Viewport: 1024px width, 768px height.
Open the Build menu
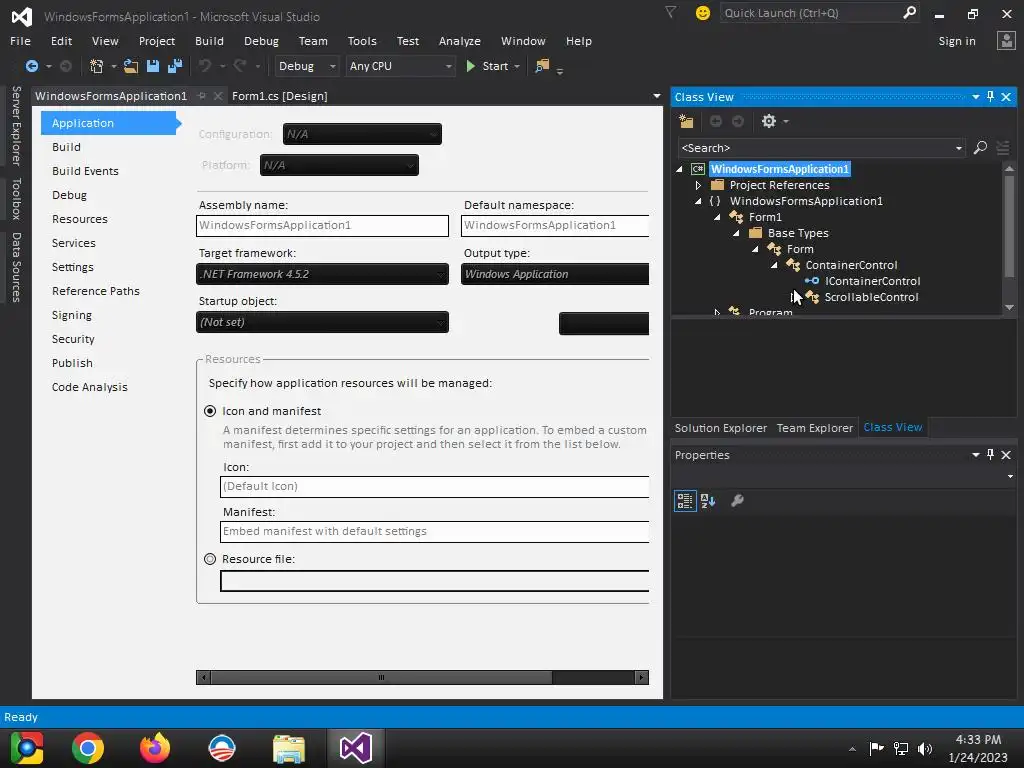209,40
